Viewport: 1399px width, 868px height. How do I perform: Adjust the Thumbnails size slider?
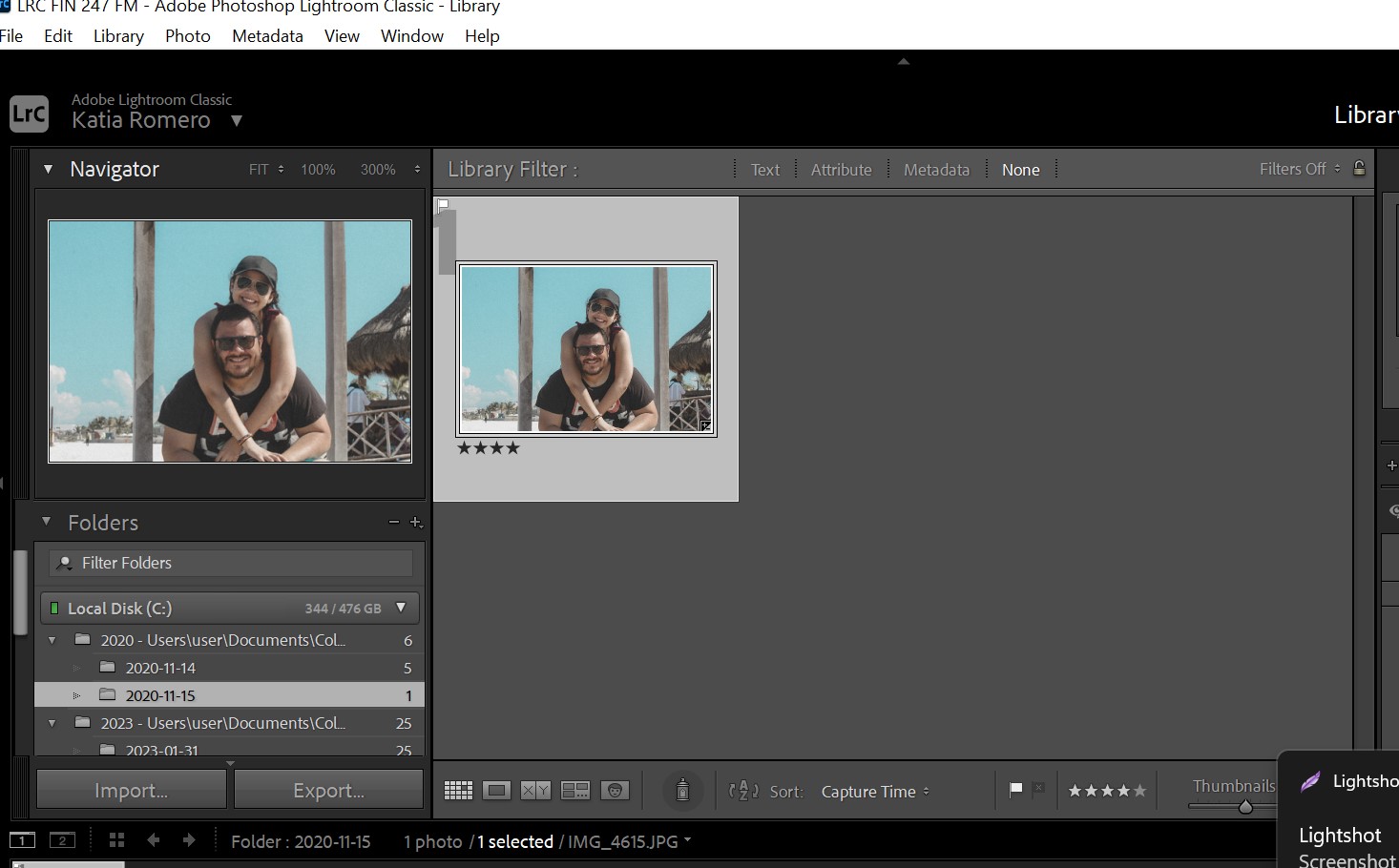pyautogui.click(x=1244, y=807)
